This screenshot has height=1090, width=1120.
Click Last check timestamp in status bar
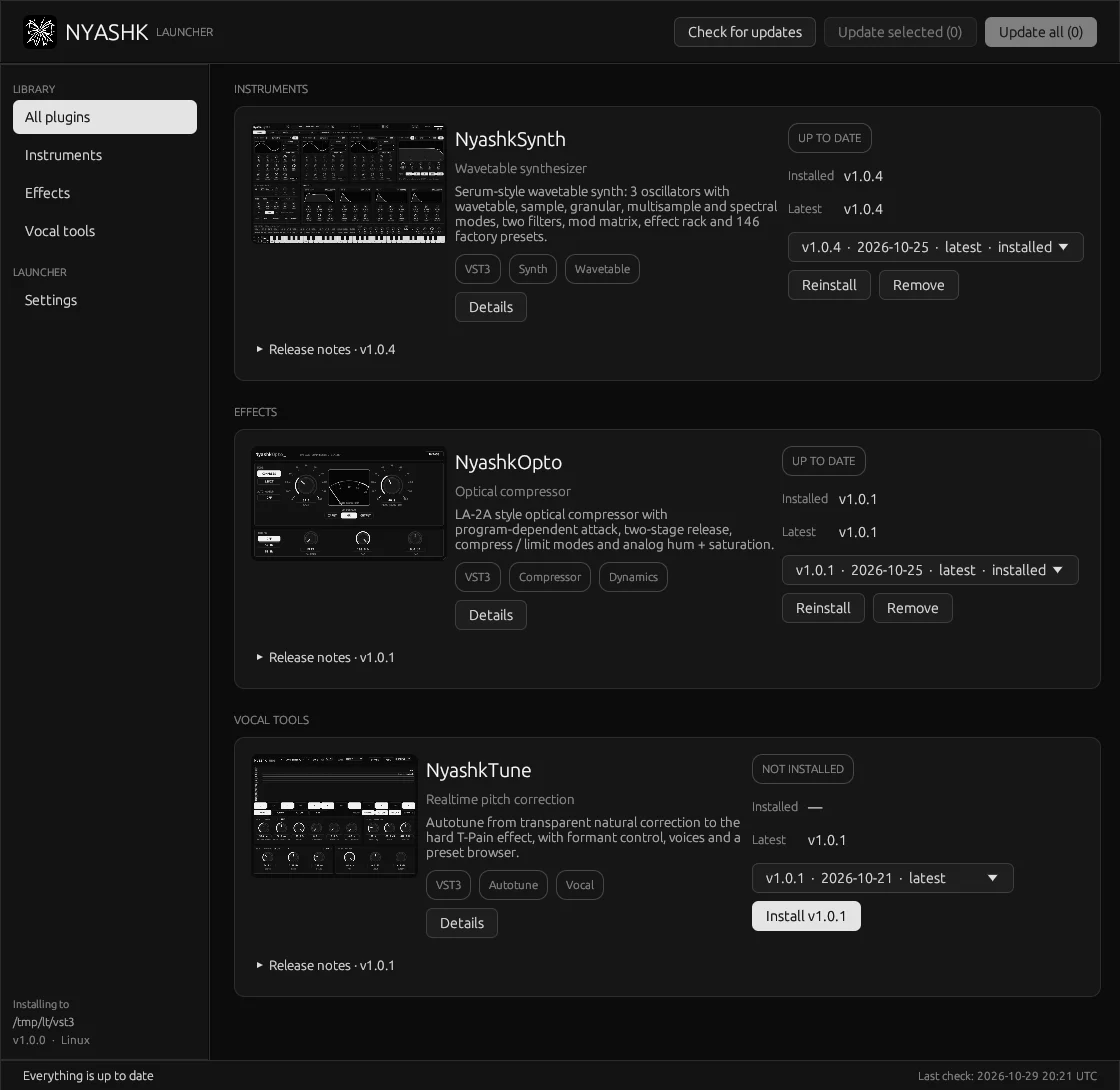click(x=1007, y=1076)
